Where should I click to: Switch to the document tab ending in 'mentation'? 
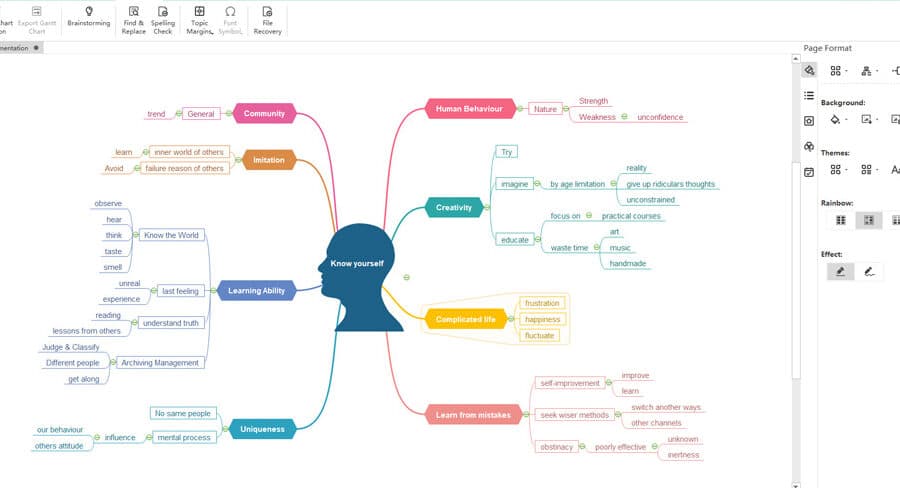14,48
